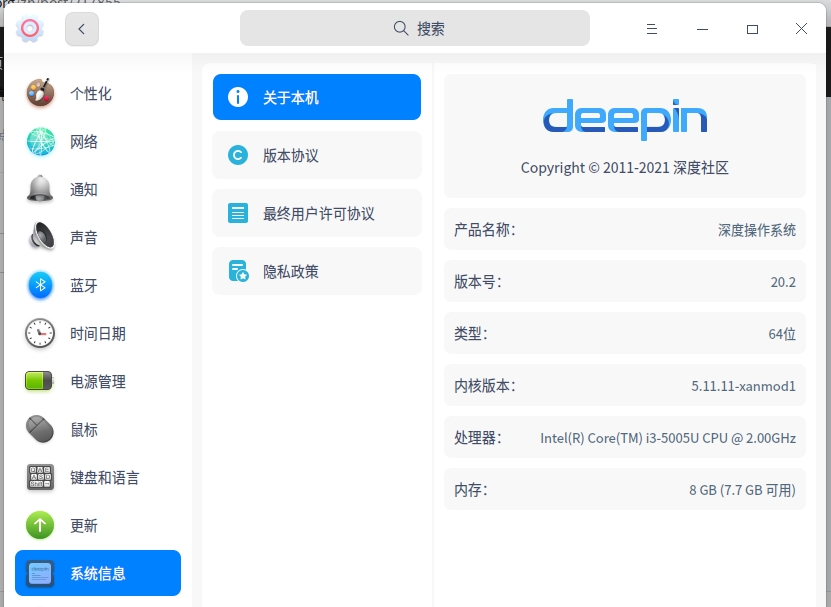Select the 网络 label in sidebar
The width and height of the screenshot is (831, 607).
click(x=84, y=142)
